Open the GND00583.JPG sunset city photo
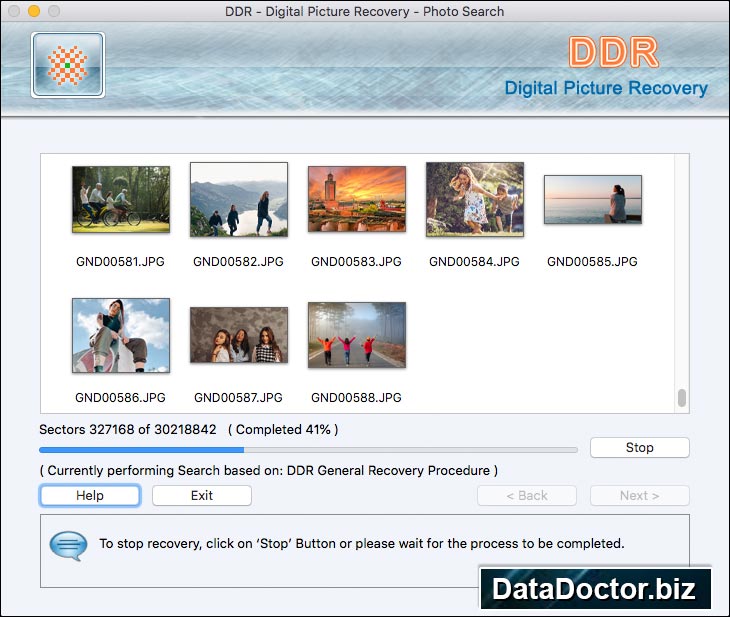The image size is (730, 617). pos(357,200)
